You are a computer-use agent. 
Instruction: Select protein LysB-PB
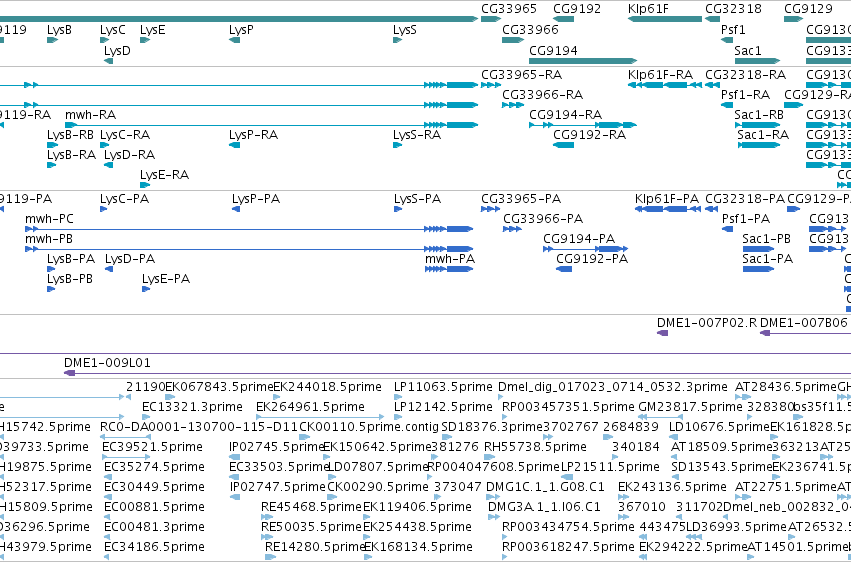point(51,289)
